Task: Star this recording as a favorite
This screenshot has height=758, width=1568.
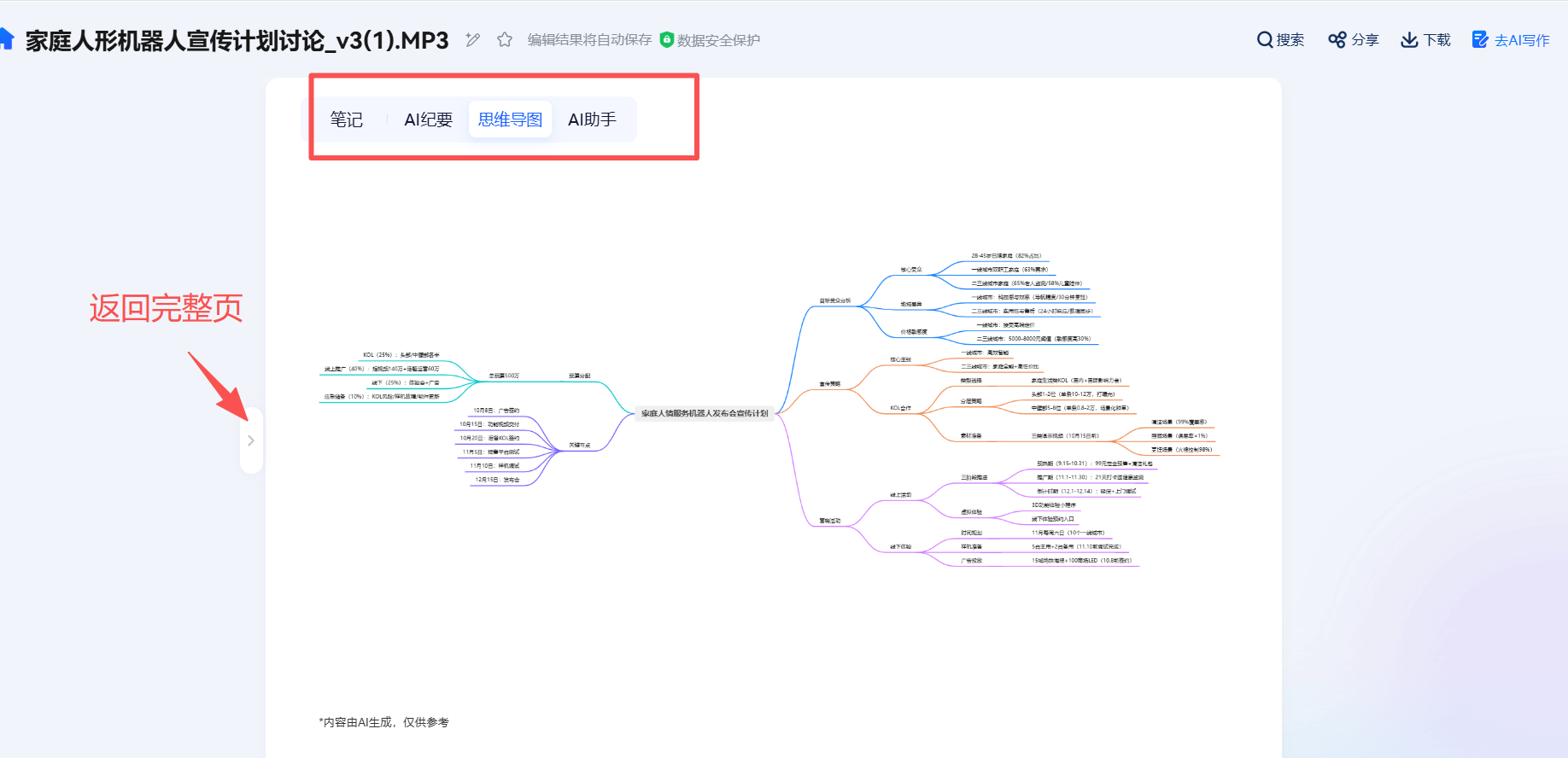Action: [x=505, y=40]
